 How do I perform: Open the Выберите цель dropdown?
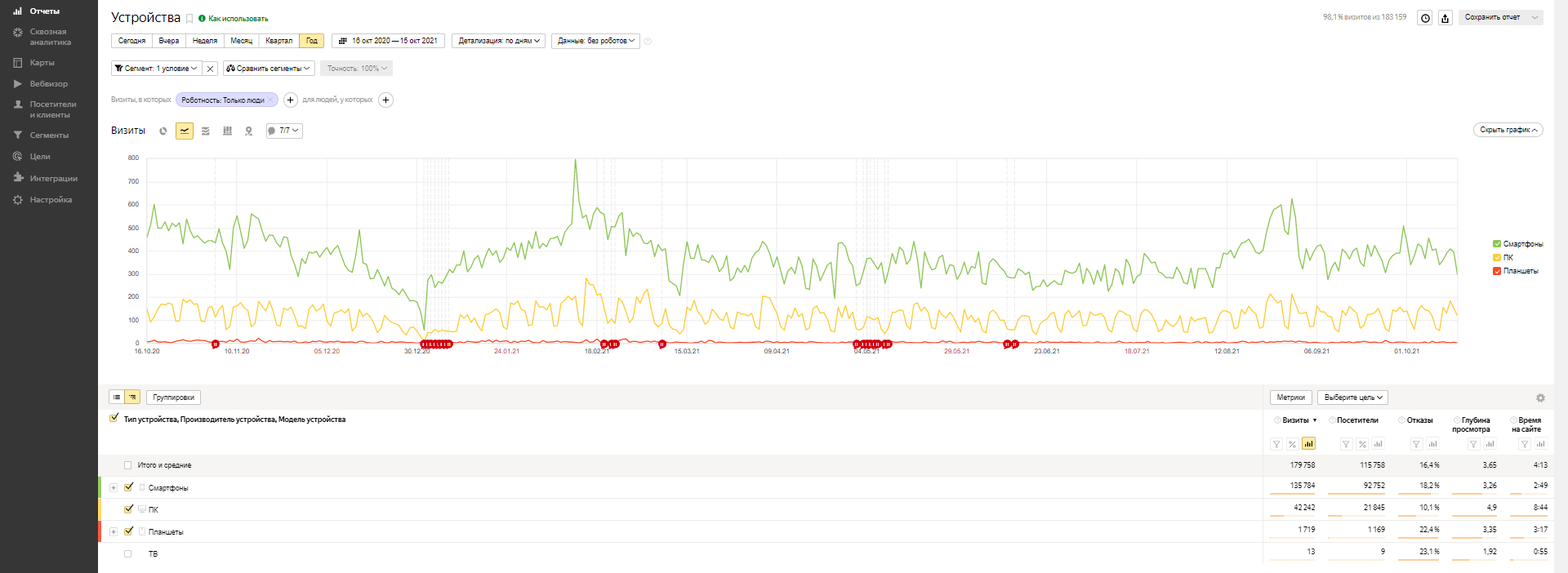point(1352,398)
